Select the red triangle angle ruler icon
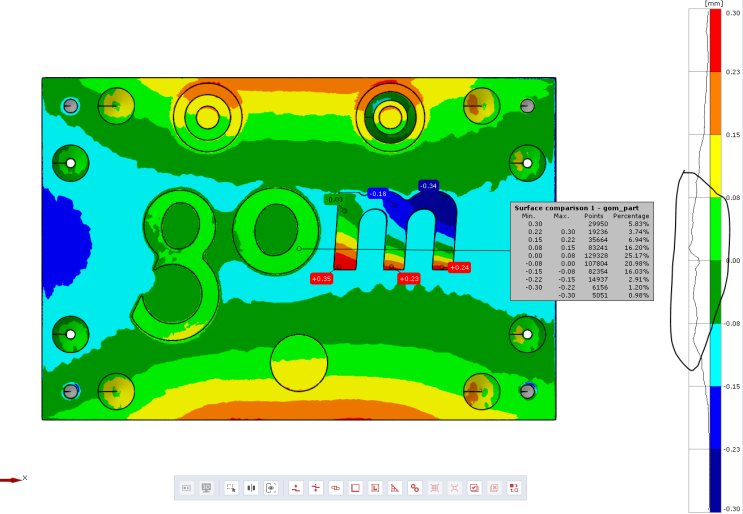 [x=395, y=487]
